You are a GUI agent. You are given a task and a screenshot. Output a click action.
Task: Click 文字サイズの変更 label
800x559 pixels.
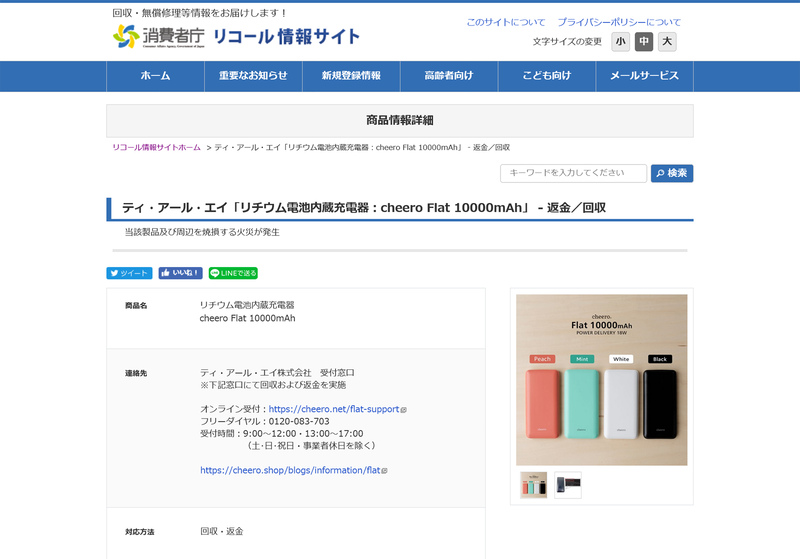point(567,41)
